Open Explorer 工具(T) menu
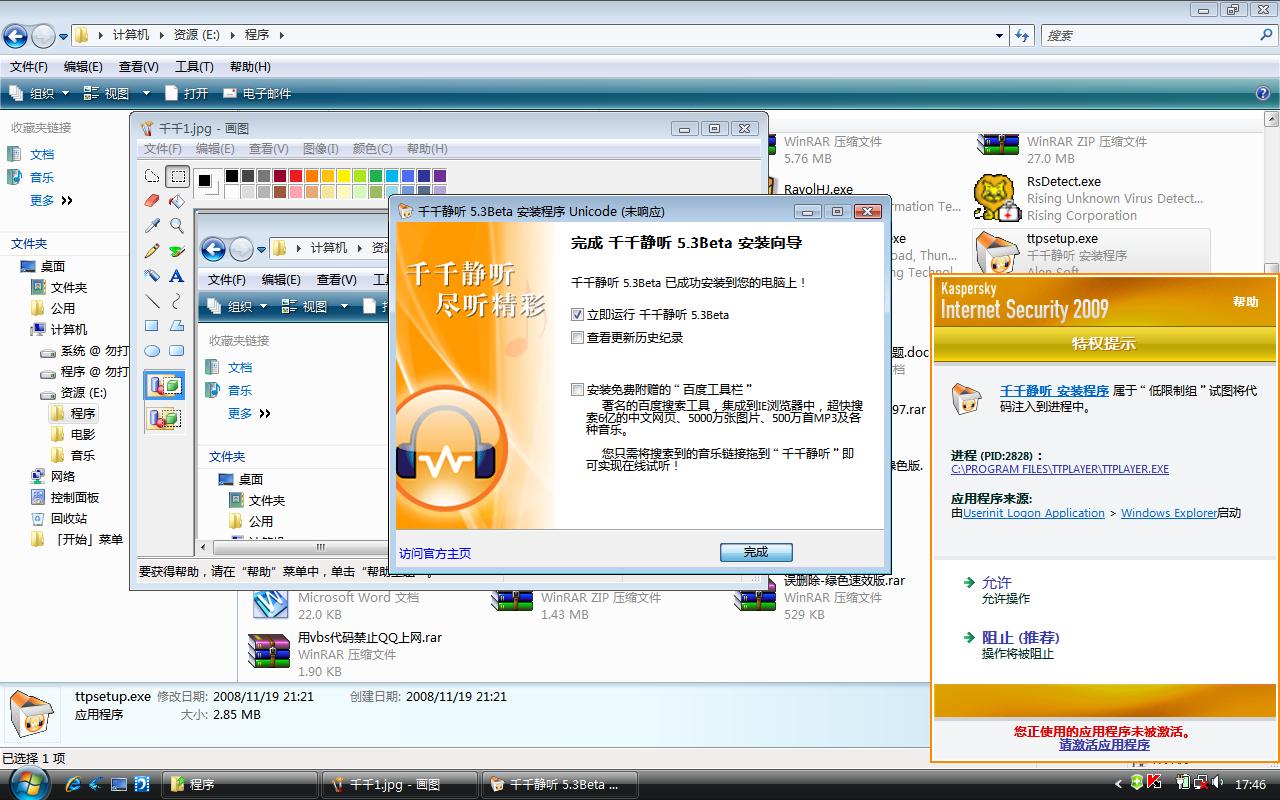This screenshot has height=800, width=1280. point(194,67)
